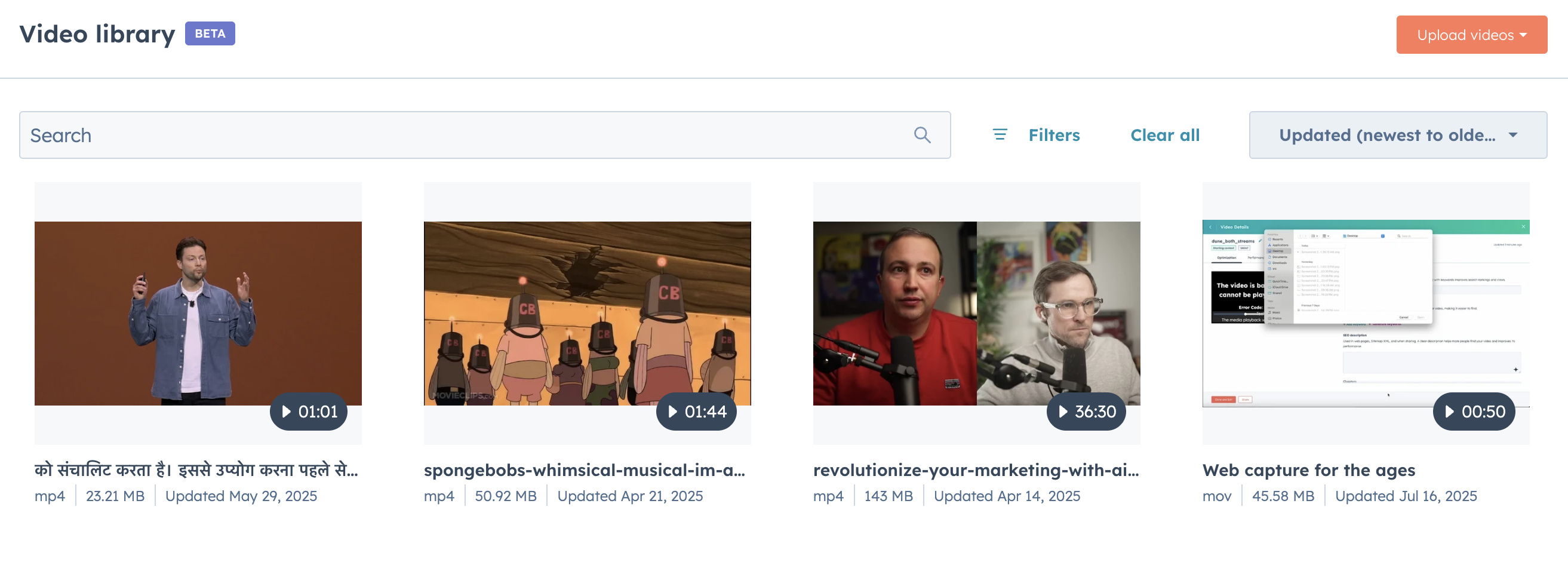Click "Updated Jul 16, 2025" text
The height and width of the screenshot is (565, 1568).
[1406, 496]
